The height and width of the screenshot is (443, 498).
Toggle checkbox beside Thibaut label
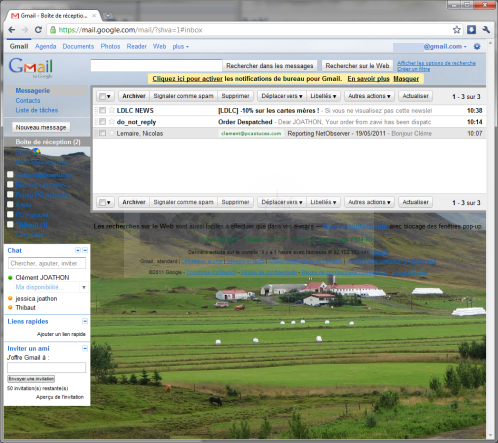[10, 224]
